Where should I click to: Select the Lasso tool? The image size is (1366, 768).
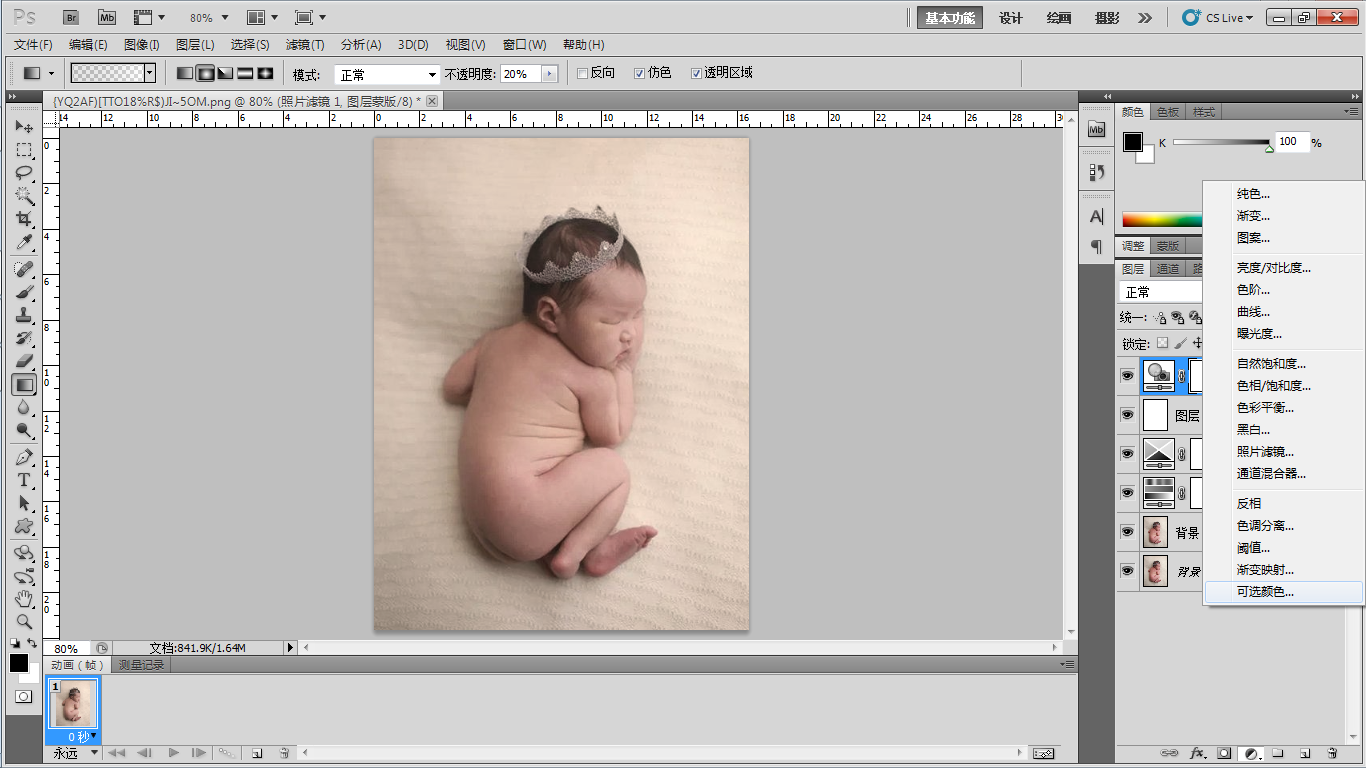(x=24, y=172)
